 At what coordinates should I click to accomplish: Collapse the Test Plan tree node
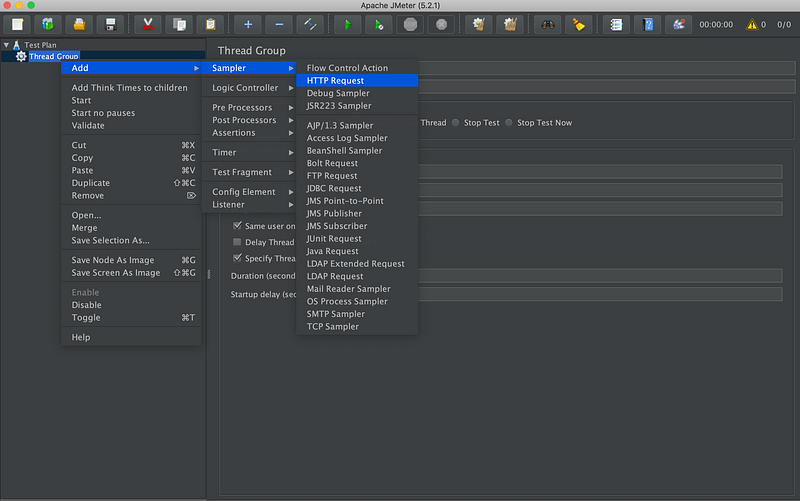[7, 45]
